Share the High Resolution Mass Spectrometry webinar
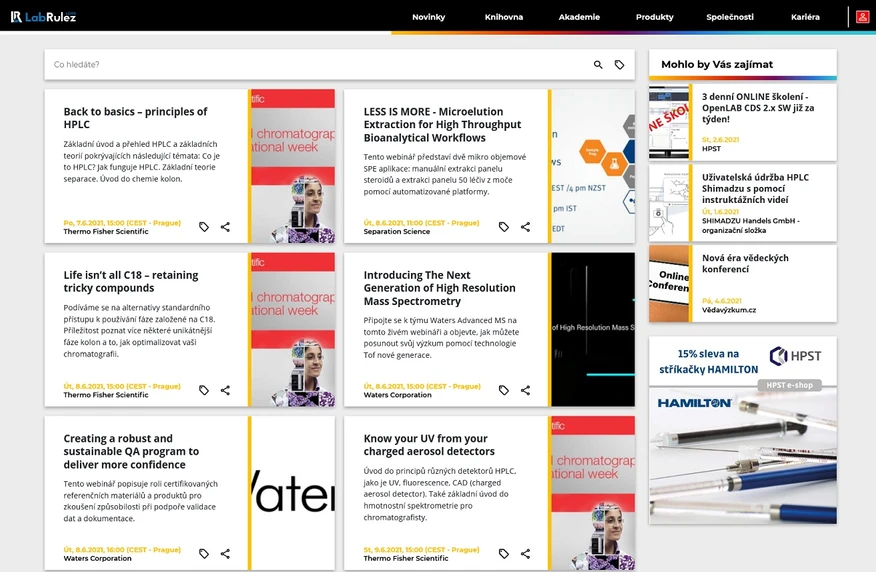876x572 pixels. [525, 390]
